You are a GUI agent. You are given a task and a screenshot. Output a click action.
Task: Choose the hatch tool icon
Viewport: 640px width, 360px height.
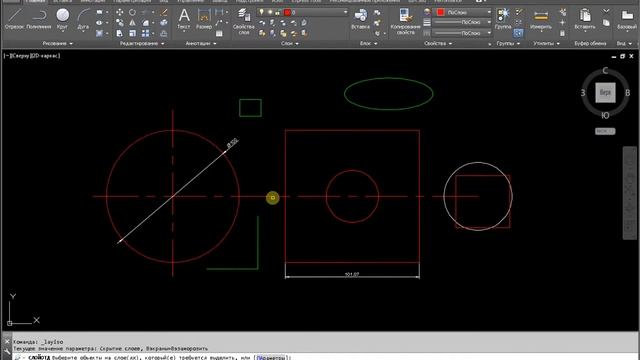click(x=99, y=33)
